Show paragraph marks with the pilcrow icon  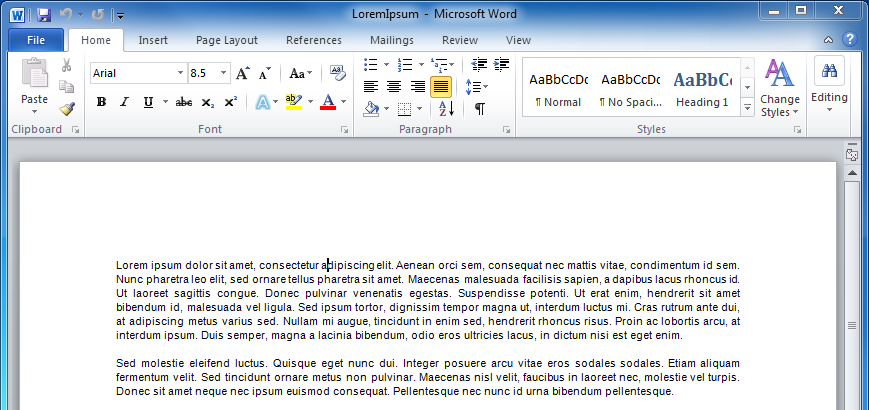point(480,108)
